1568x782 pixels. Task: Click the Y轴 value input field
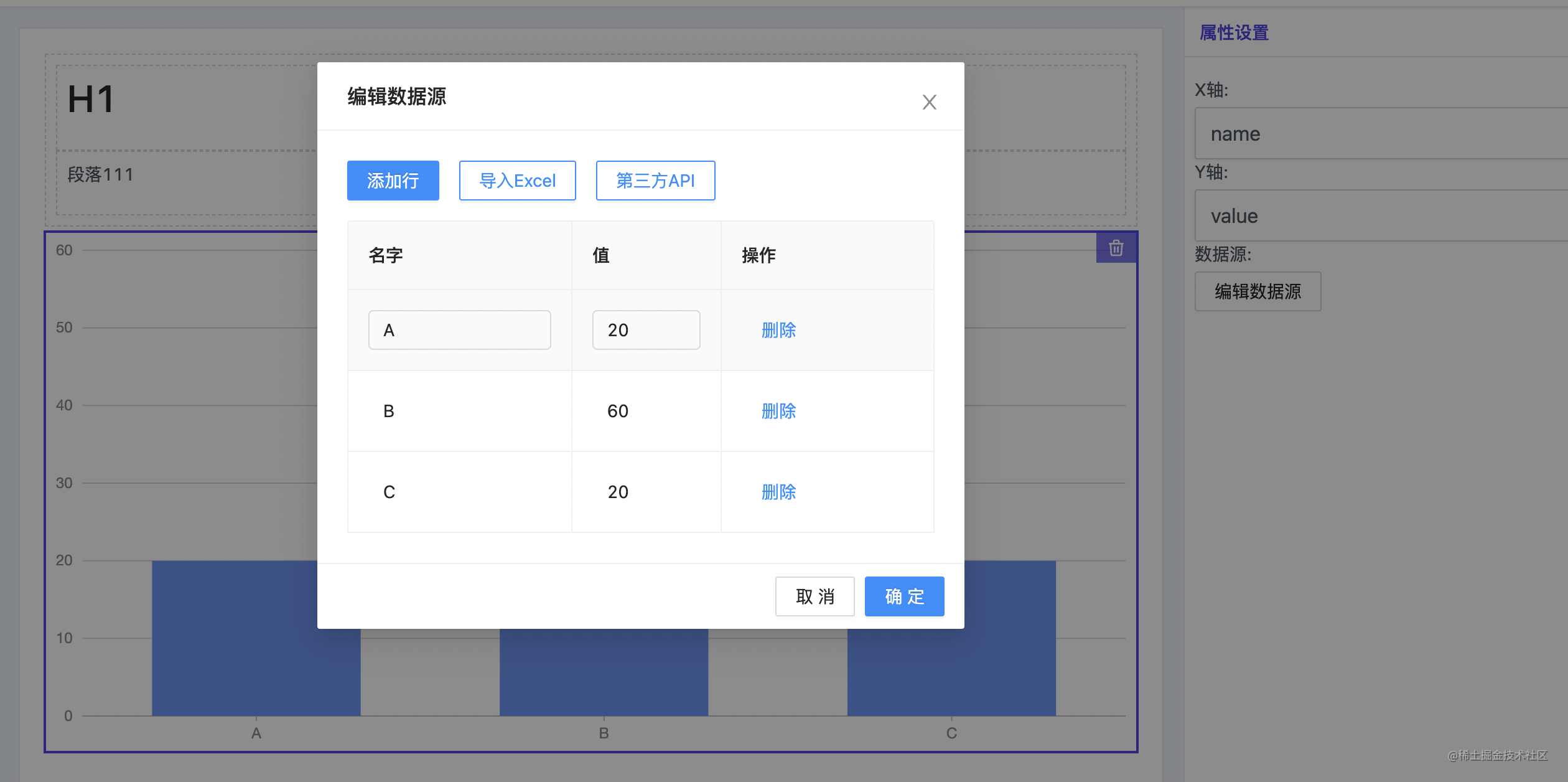point(1381,215)
